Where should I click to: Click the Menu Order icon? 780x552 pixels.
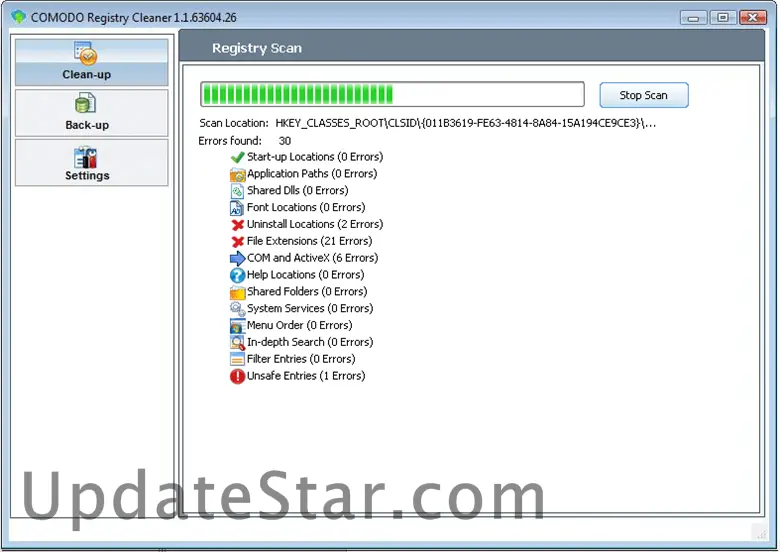[237, 326]
